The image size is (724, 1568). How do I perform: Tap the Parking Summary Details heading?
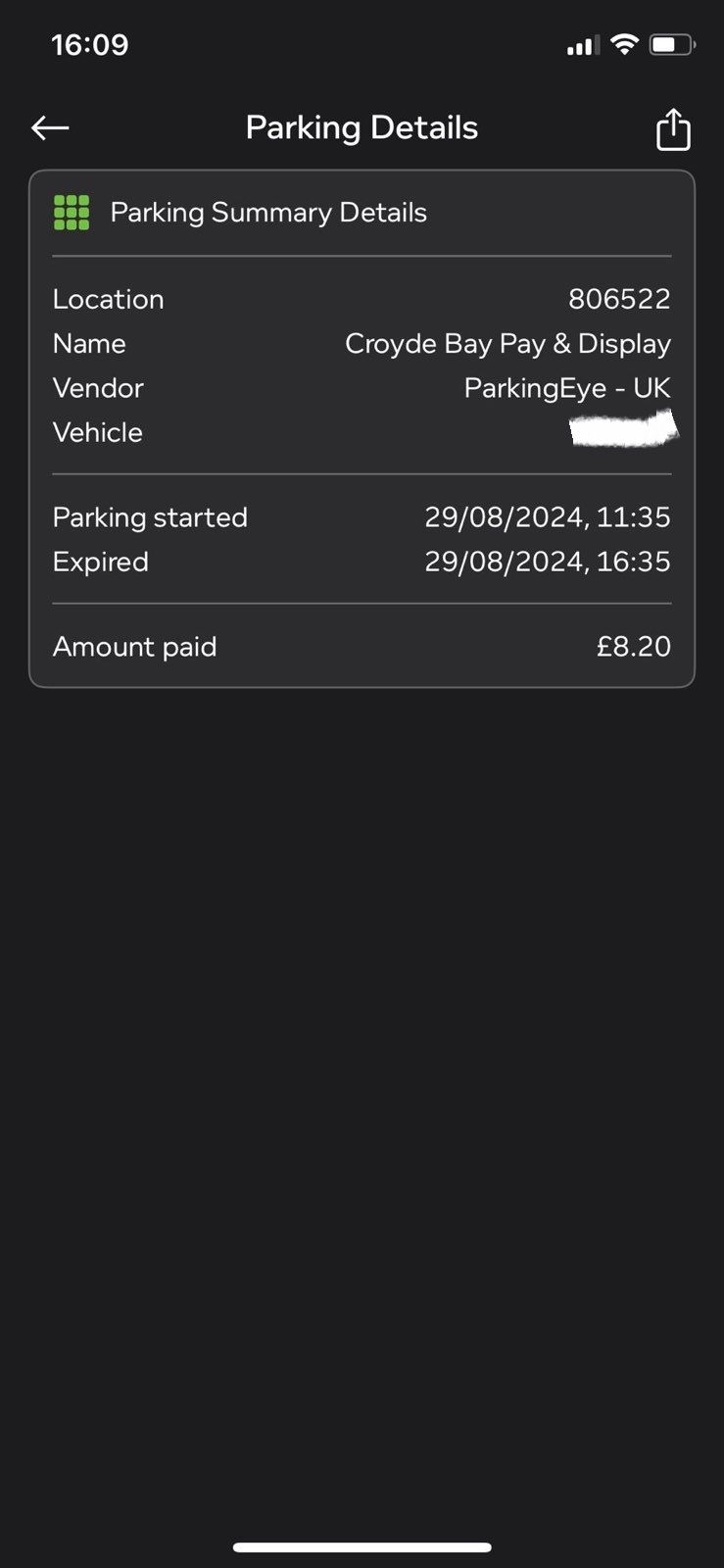click(268, 213)
